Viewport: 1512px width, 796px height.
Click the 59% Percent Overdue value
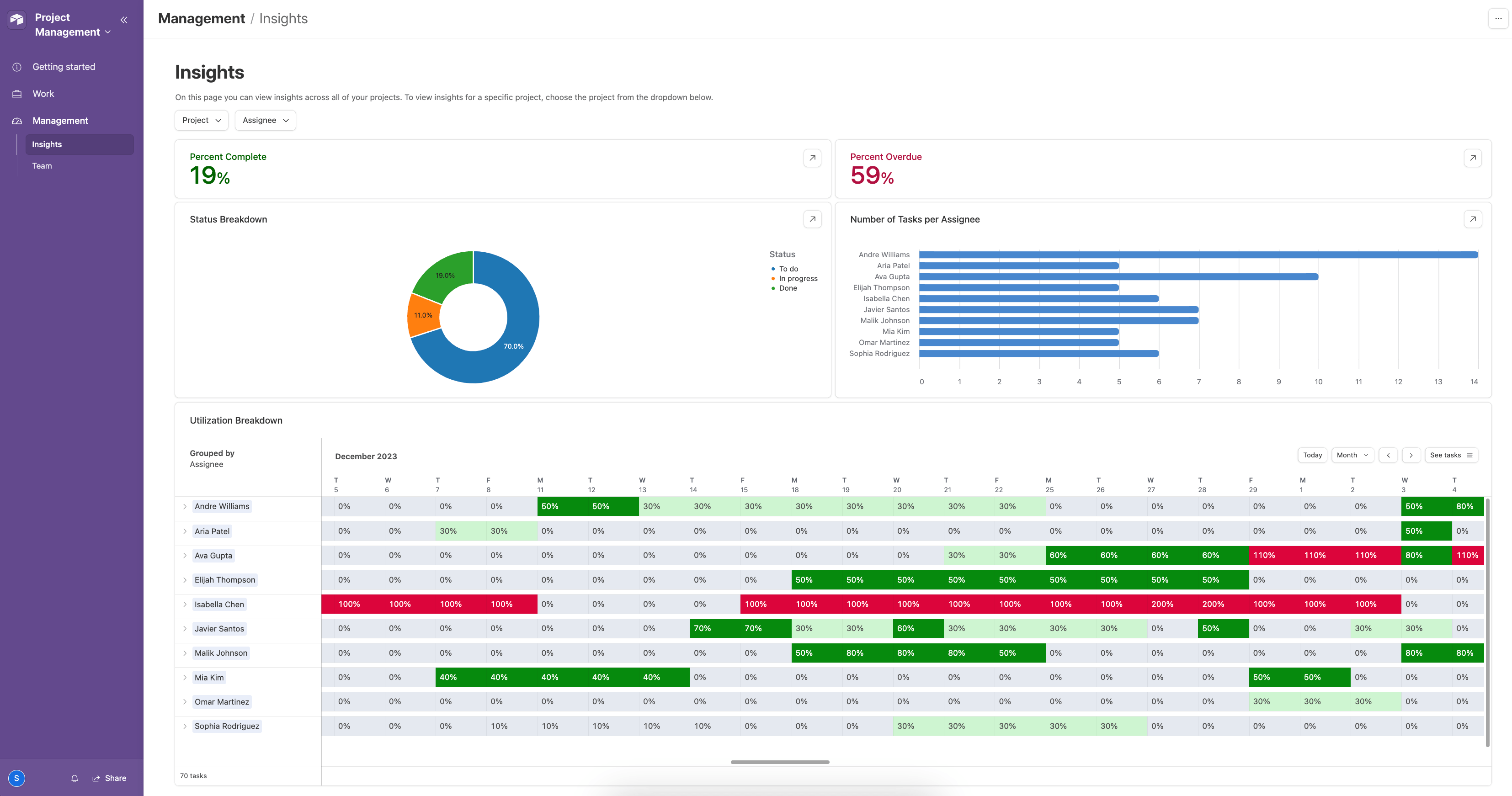click(872, 175)
